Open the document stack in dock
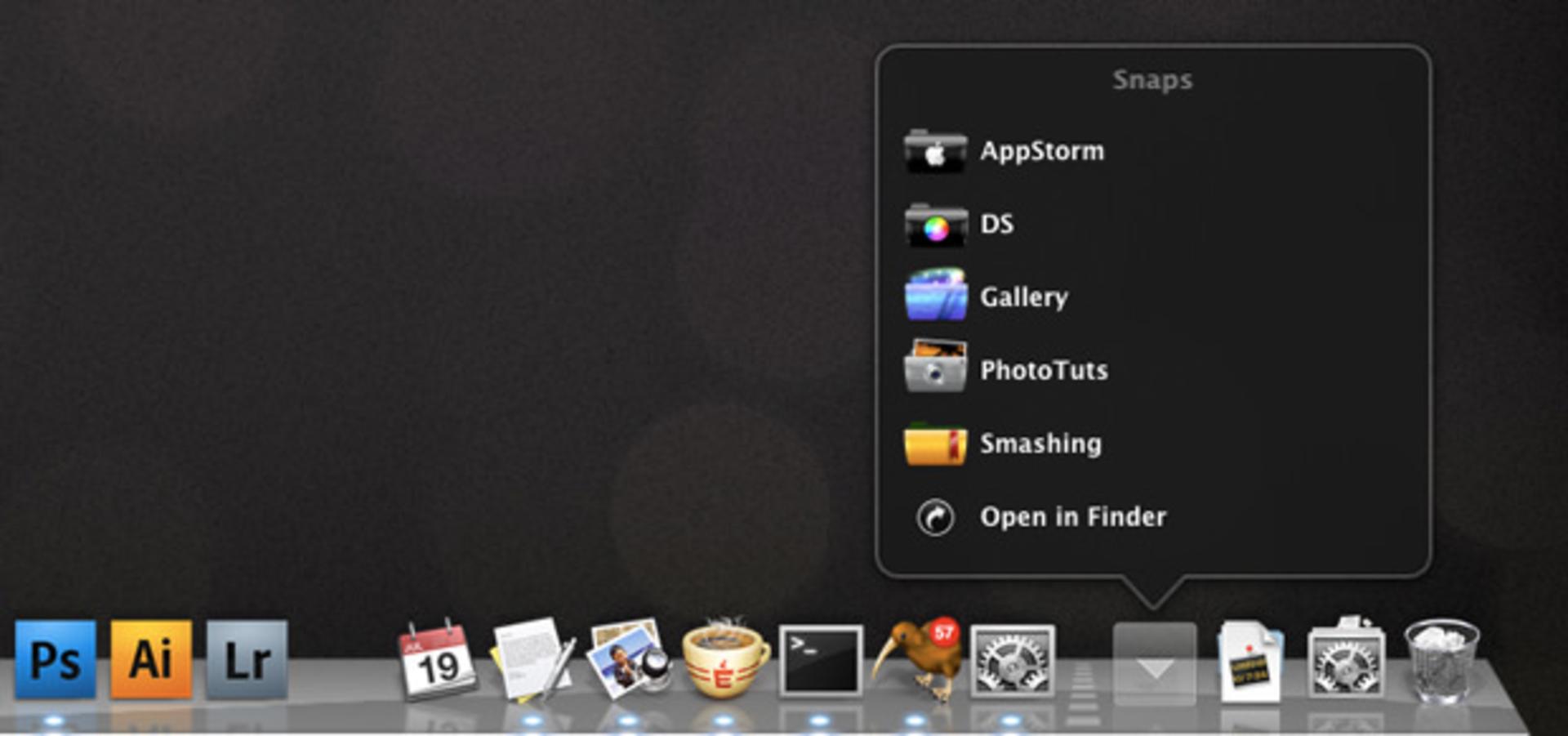1568x736 pixels. click(x=1250, y=661)
